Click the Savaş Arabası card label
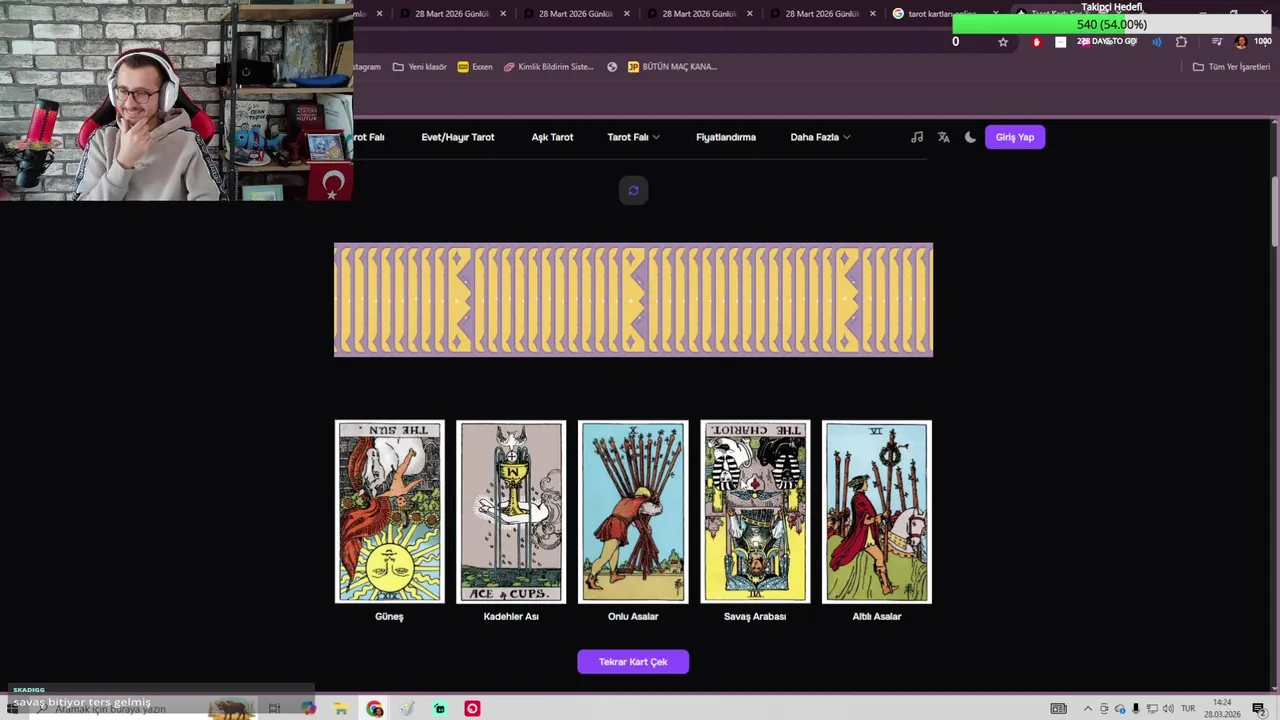The width and height of the screenshot is (1280, 720). tap(755, 616)
